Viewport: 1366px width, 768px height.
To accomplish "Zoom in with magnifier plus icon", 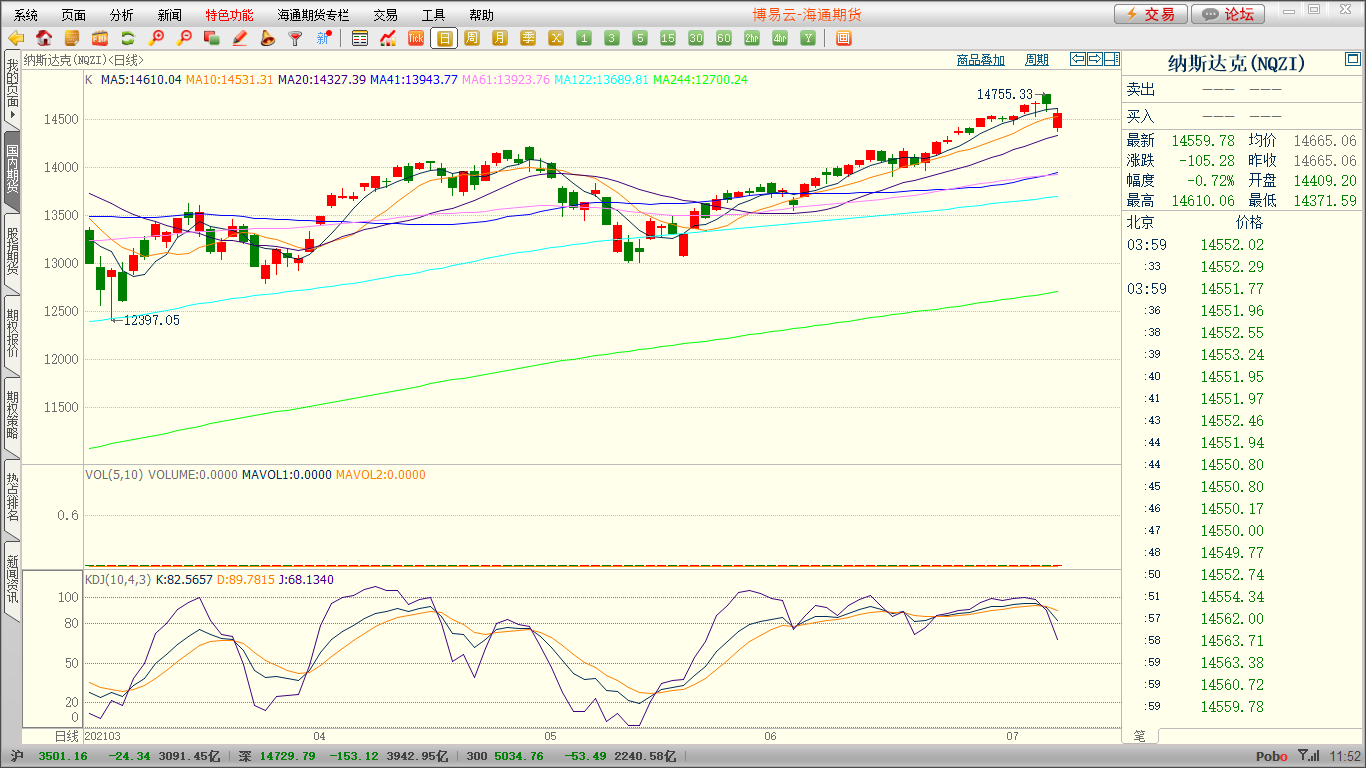I will [x=156, y=38].
